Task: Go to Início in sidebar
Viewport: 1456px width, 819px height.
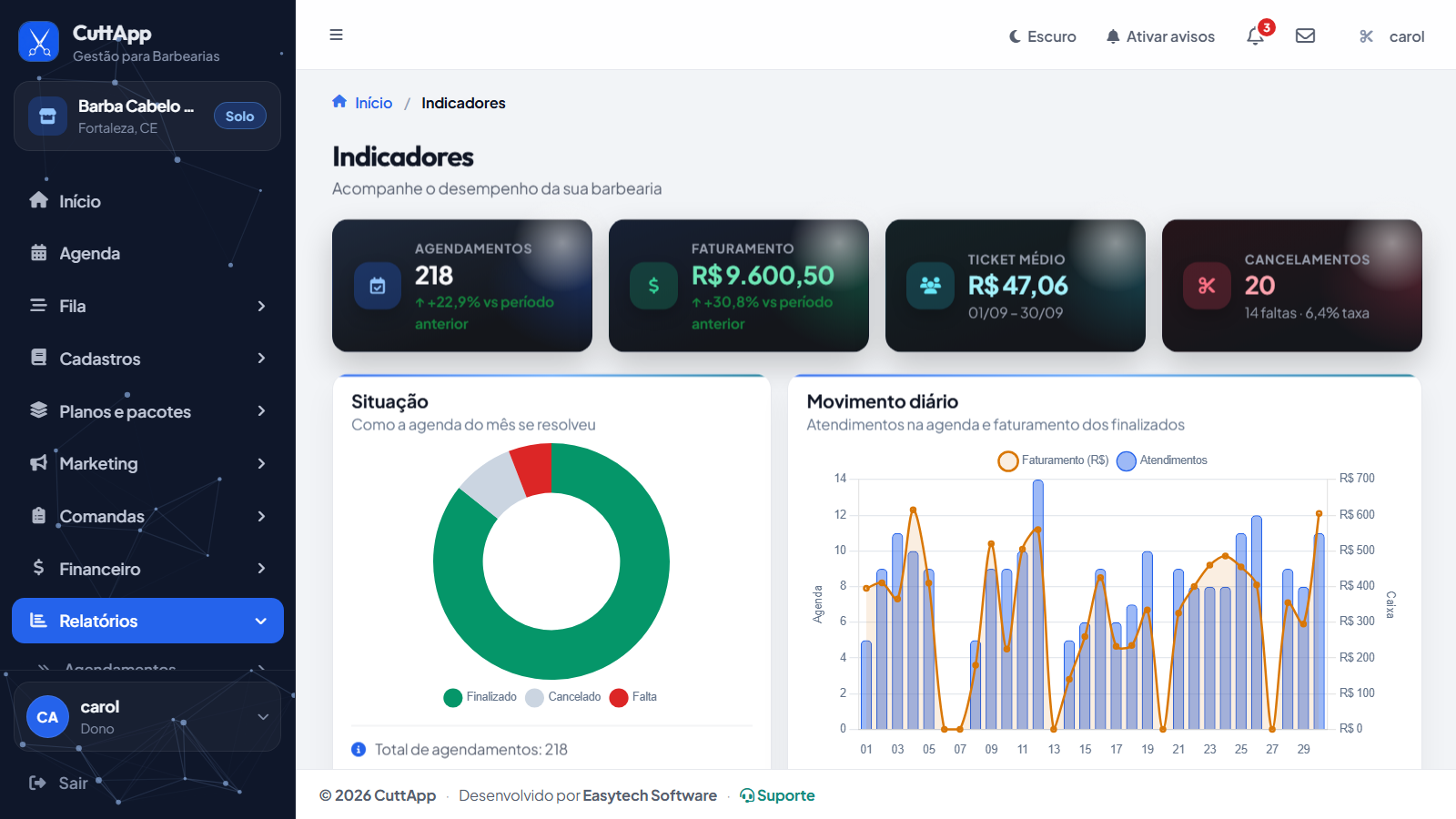Action: 147,201
